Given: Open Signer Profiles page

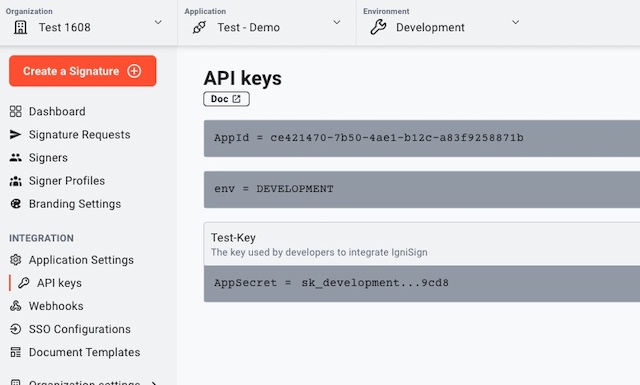Looking at the screenshot, I should (x=67, y=180).
